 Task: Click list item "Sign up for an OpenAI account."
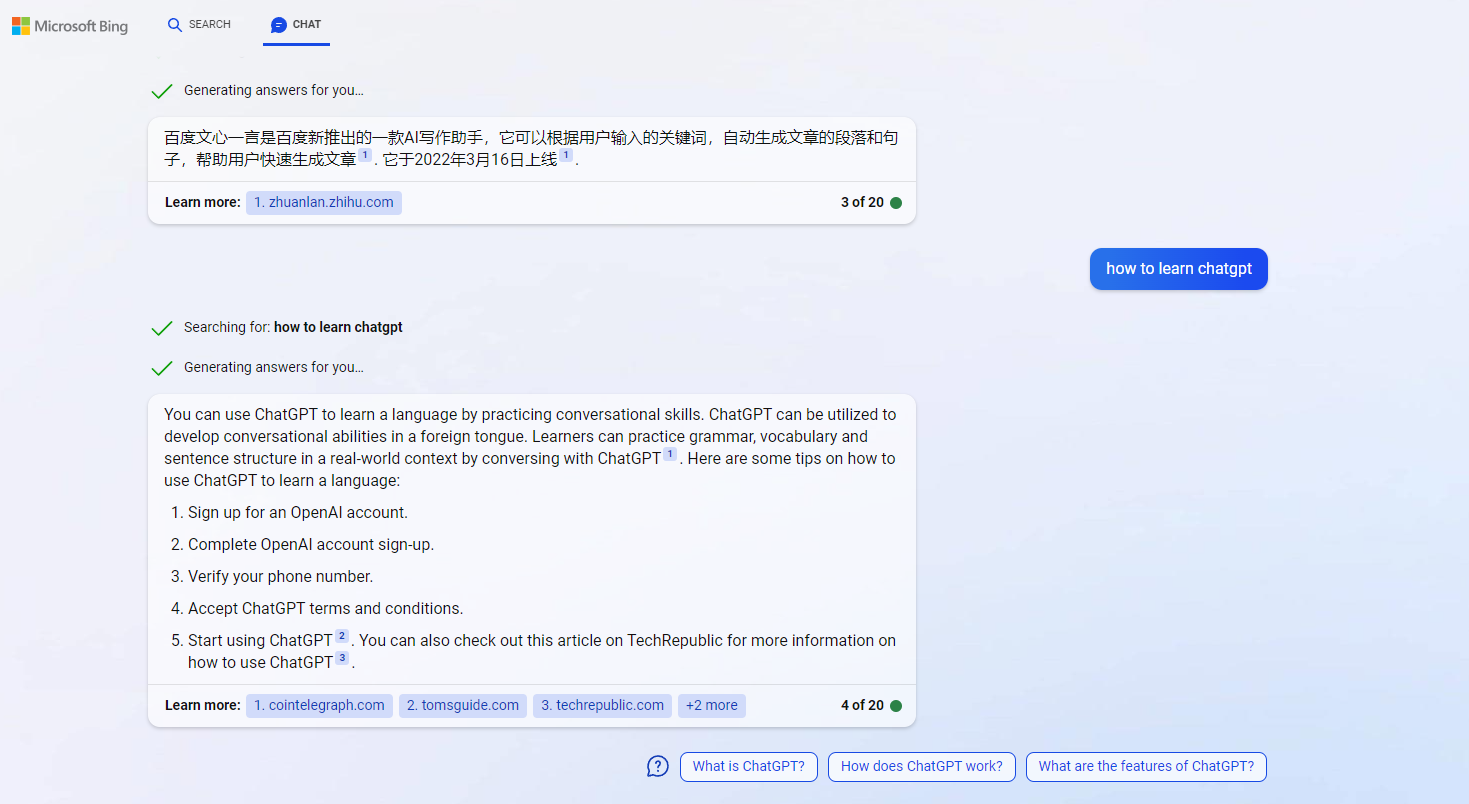tap(298, 512)
